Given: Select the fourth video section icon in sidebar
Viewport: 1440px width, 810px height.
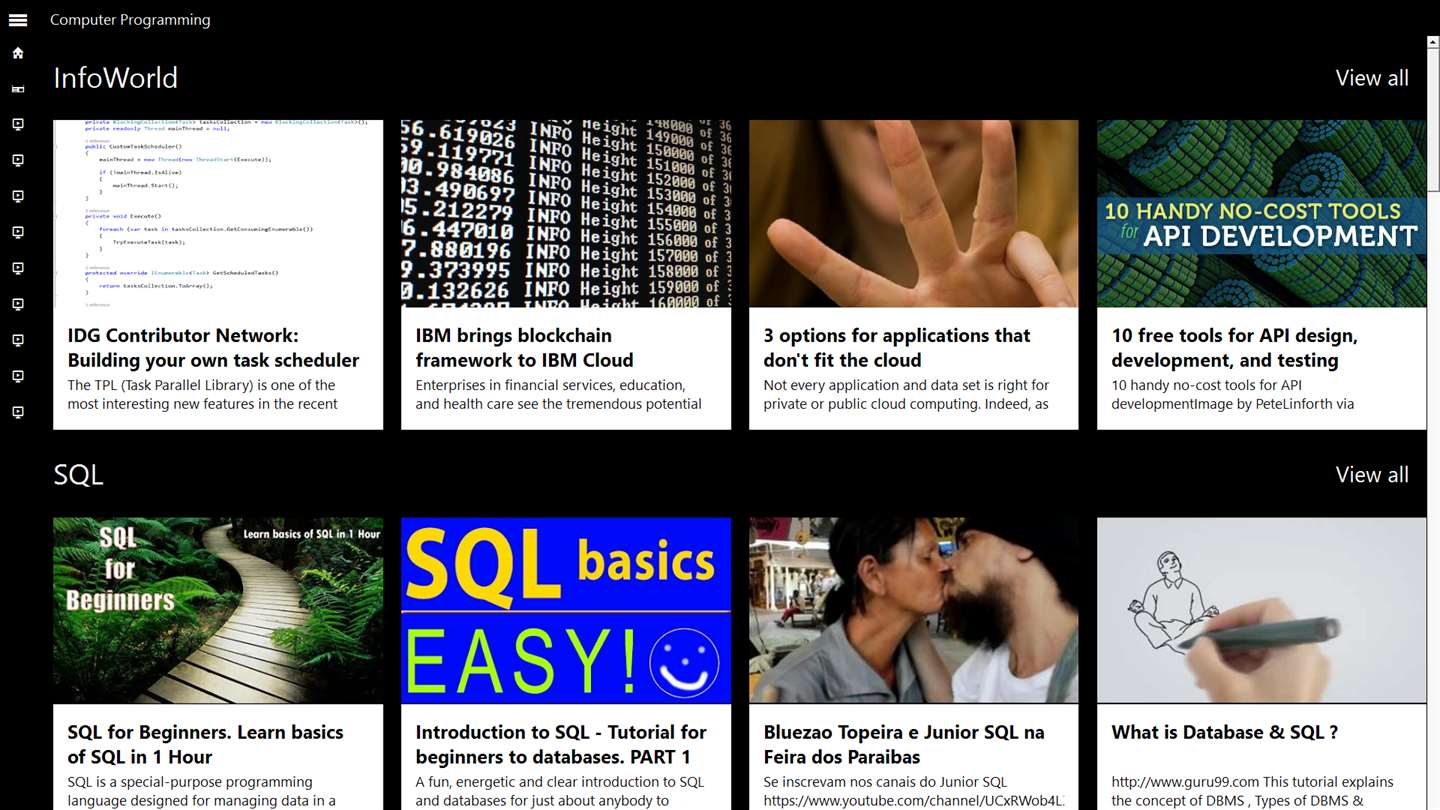Looking at the screenshot, I should click(18, 233).
